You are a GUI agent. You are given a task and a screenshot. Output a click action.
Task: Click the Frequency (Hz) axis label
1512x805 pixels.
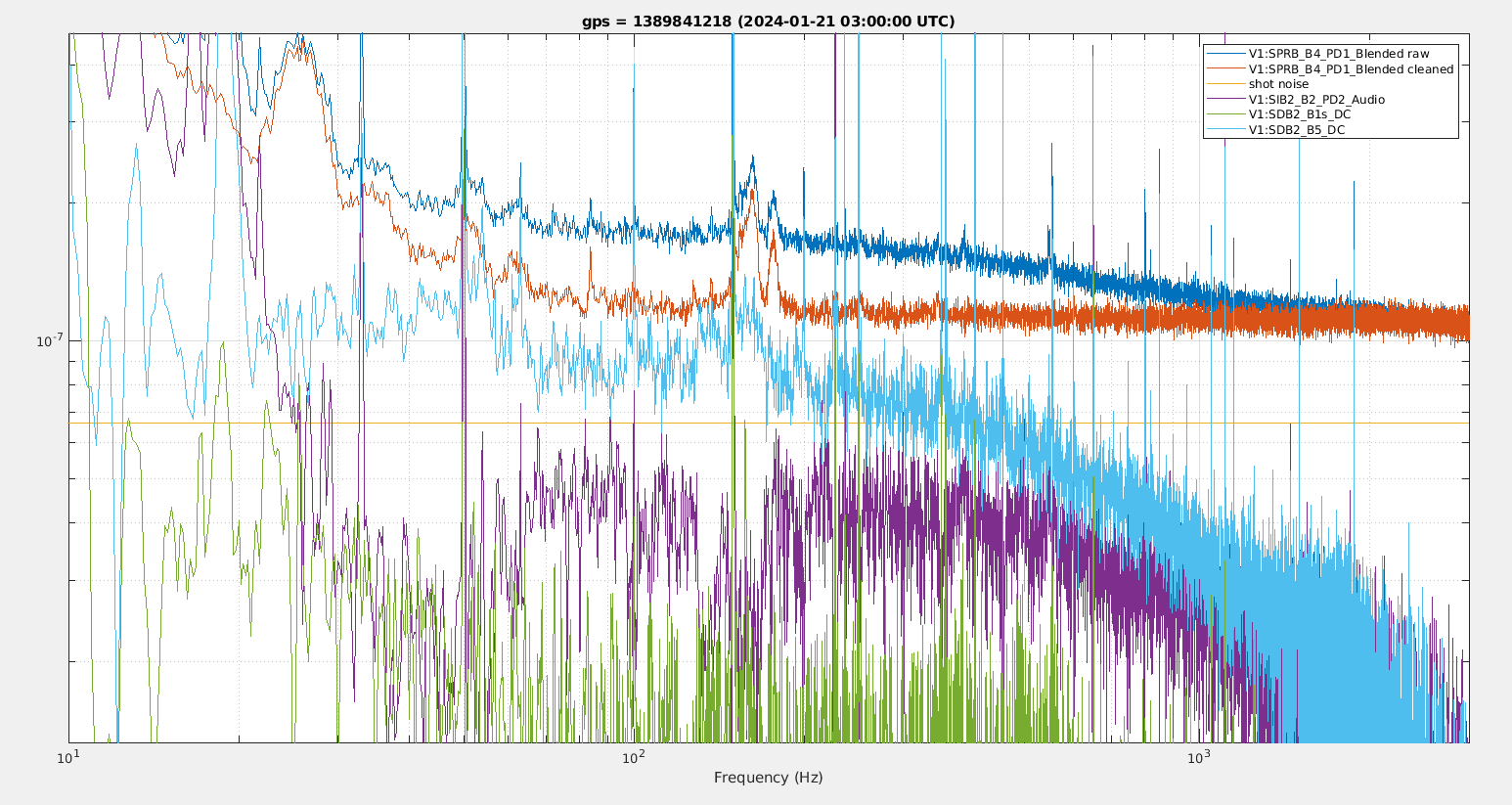tap(769, 778)
